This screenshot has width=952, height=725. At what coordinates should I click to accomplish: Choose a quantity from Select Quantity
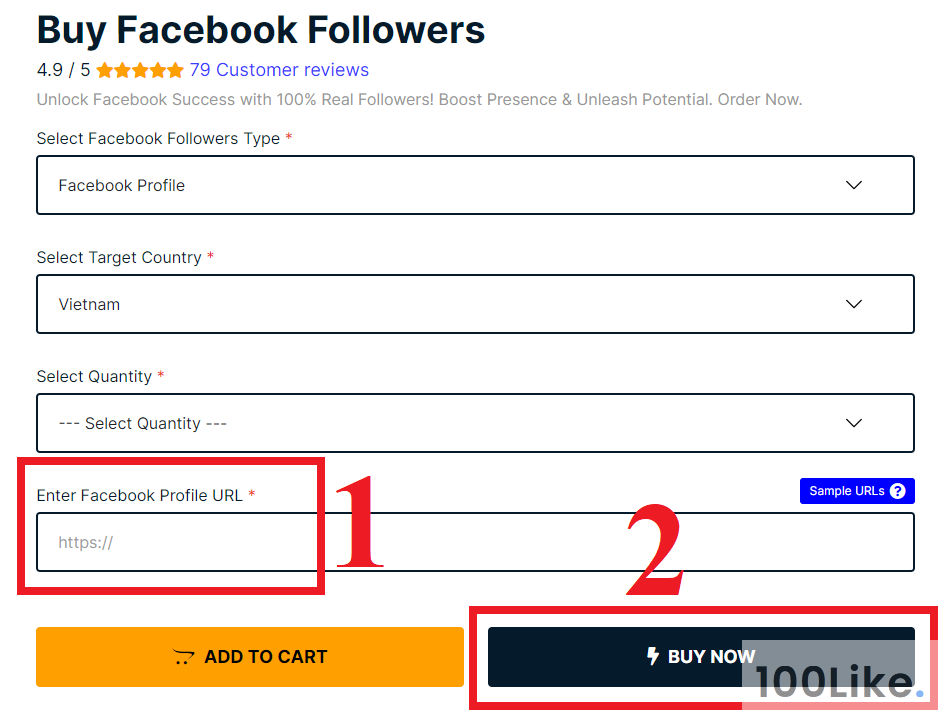point(475,423)
